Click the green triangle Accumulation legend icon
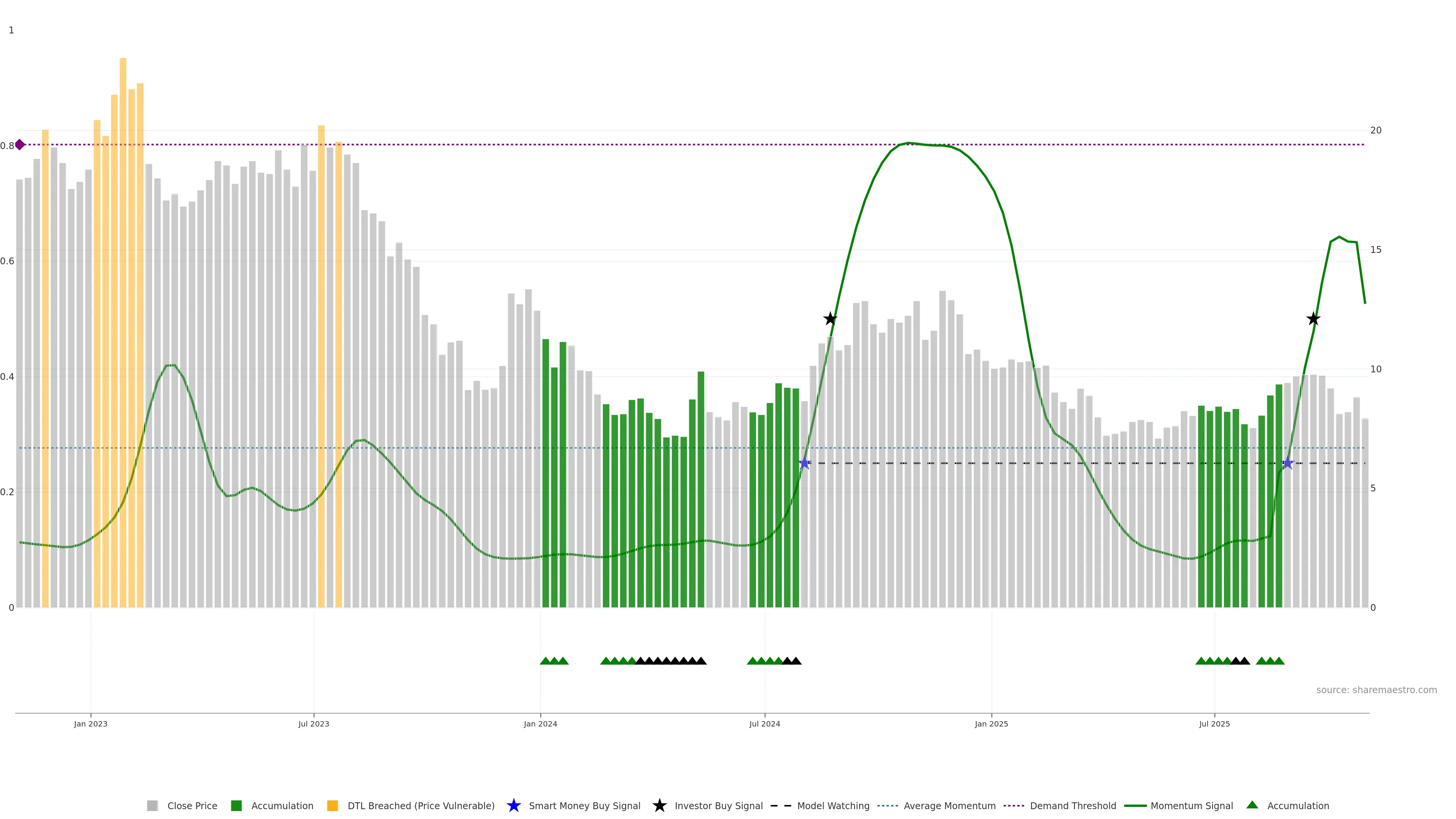 coord(1252,805)
